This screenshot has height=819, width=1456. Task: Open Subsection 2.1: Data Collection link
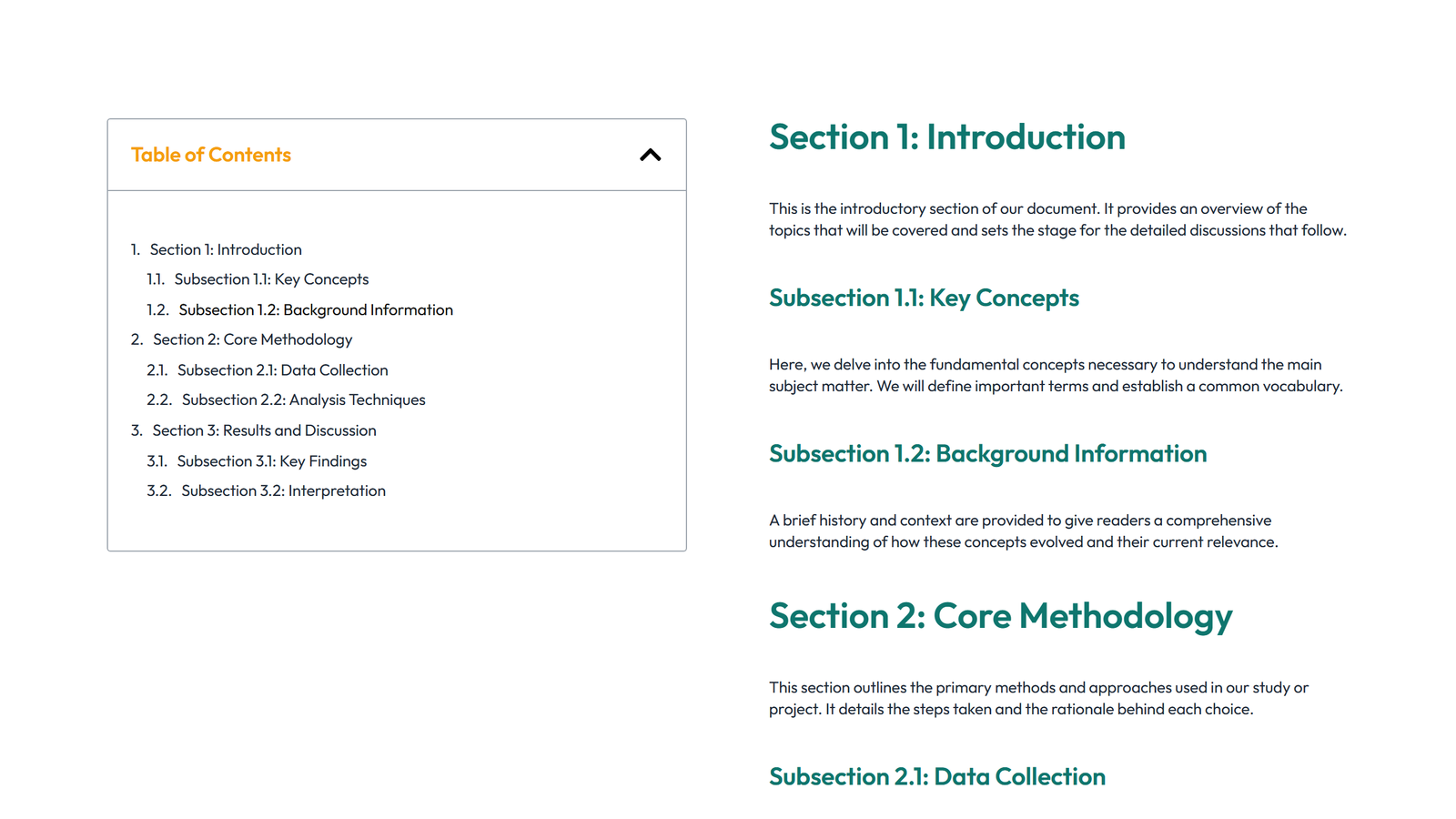tap(282, 369)
